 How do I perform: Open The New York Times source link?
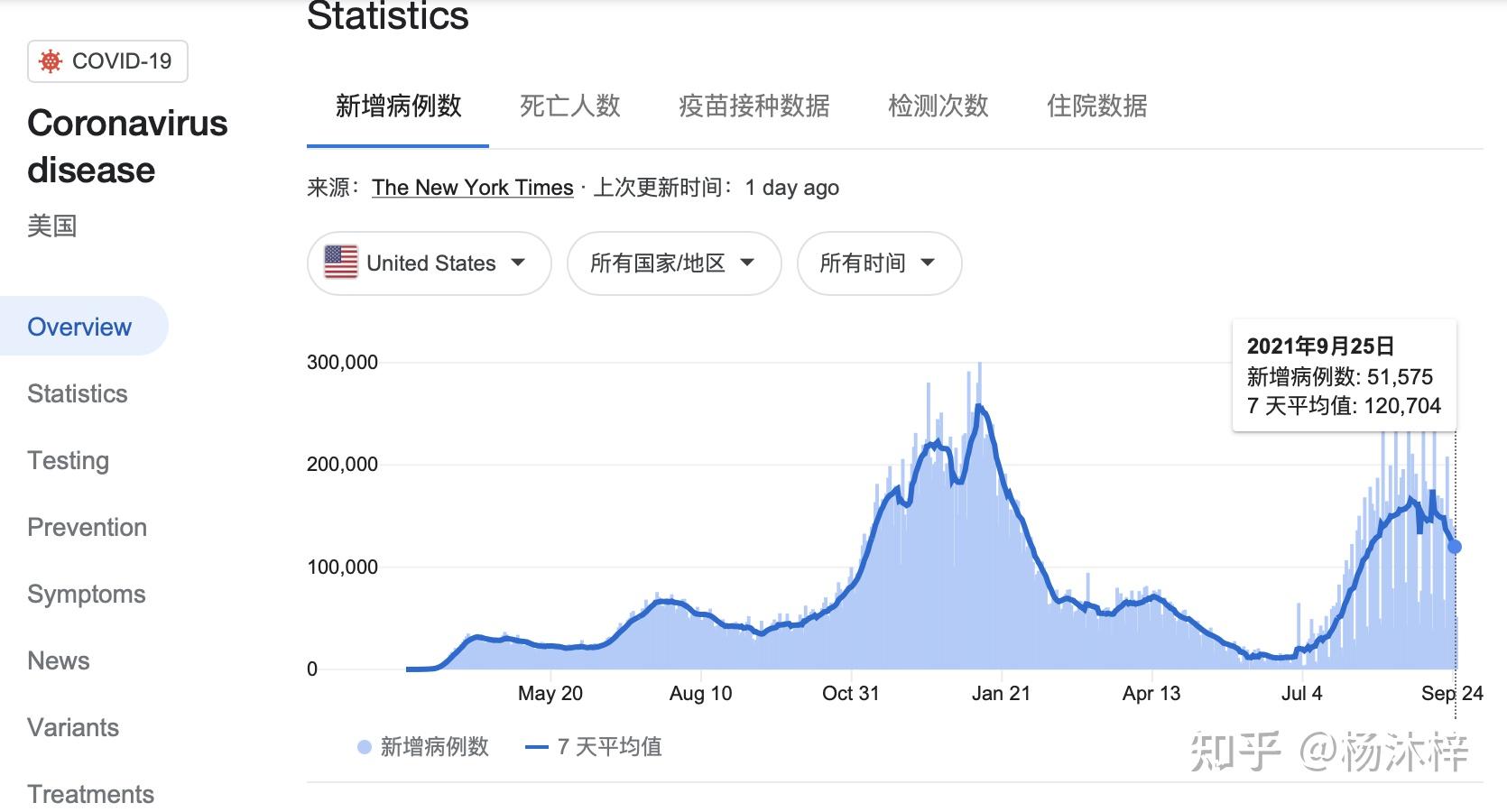[x=472, y=188]
